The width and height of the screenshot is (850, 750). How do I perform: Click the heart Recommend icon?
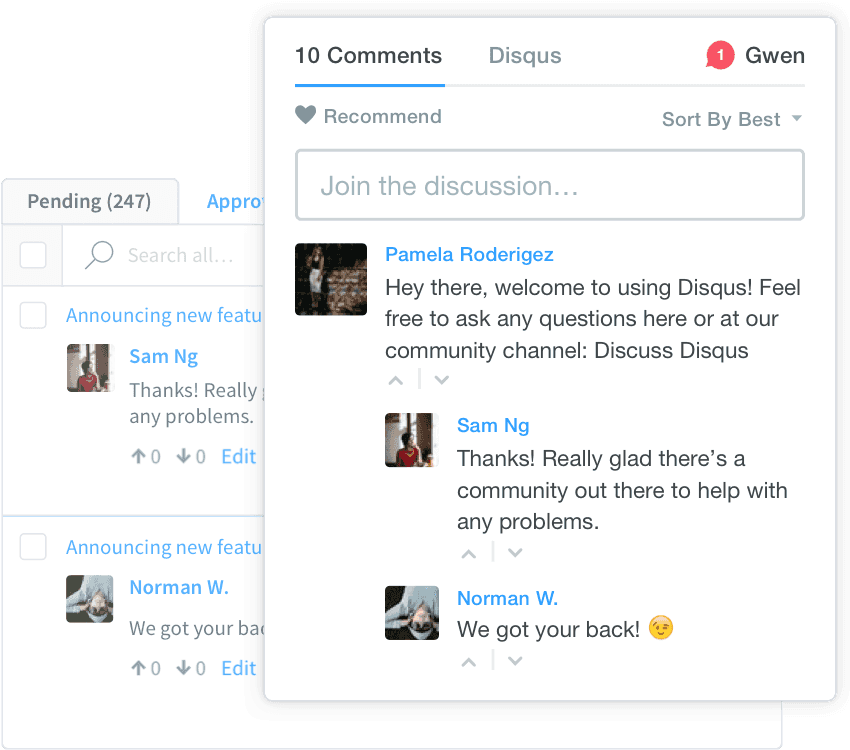tap(305, 114)
